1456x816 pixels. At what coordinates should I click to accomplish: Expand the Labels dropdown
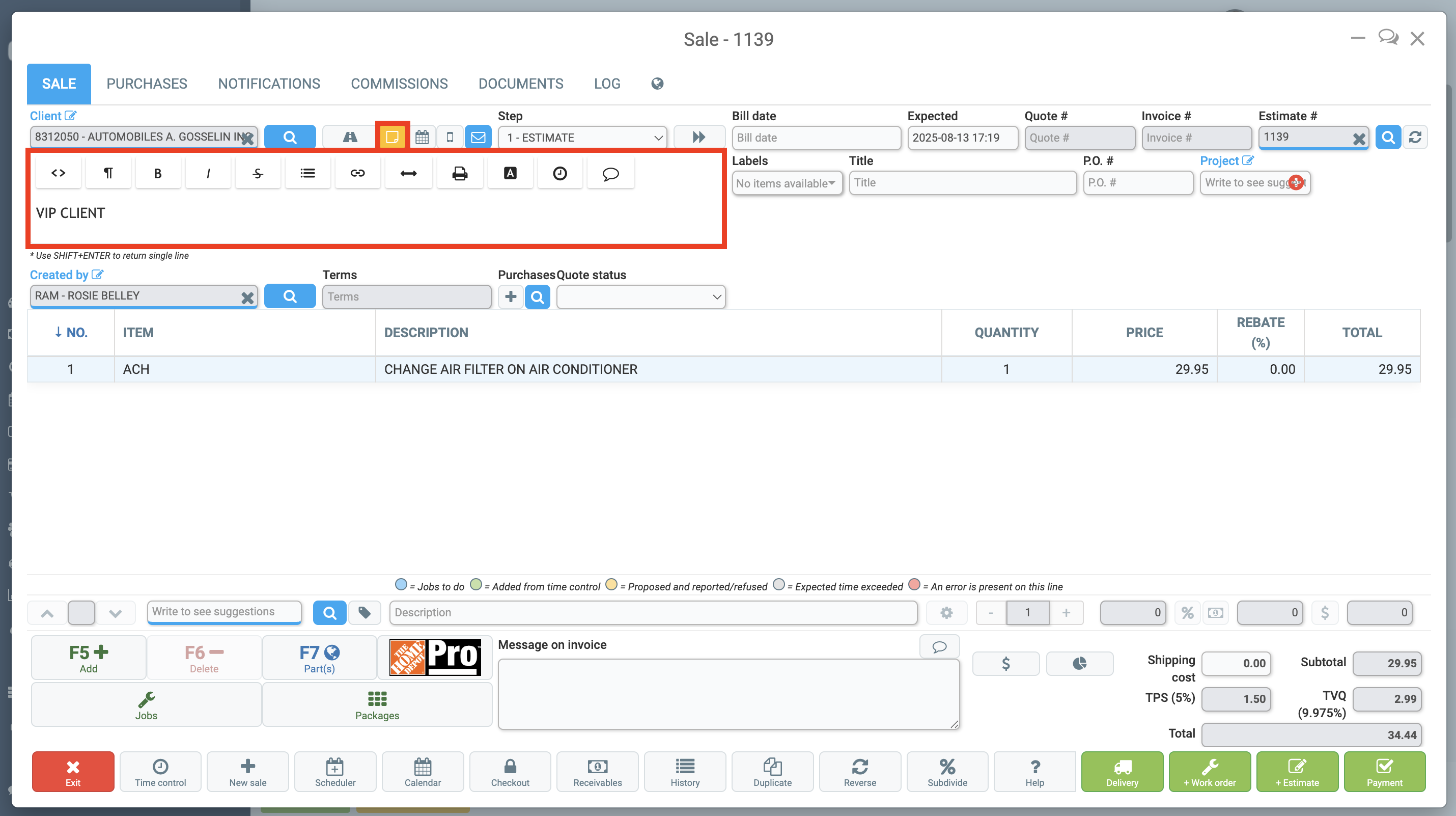click(x=787, y=183)
